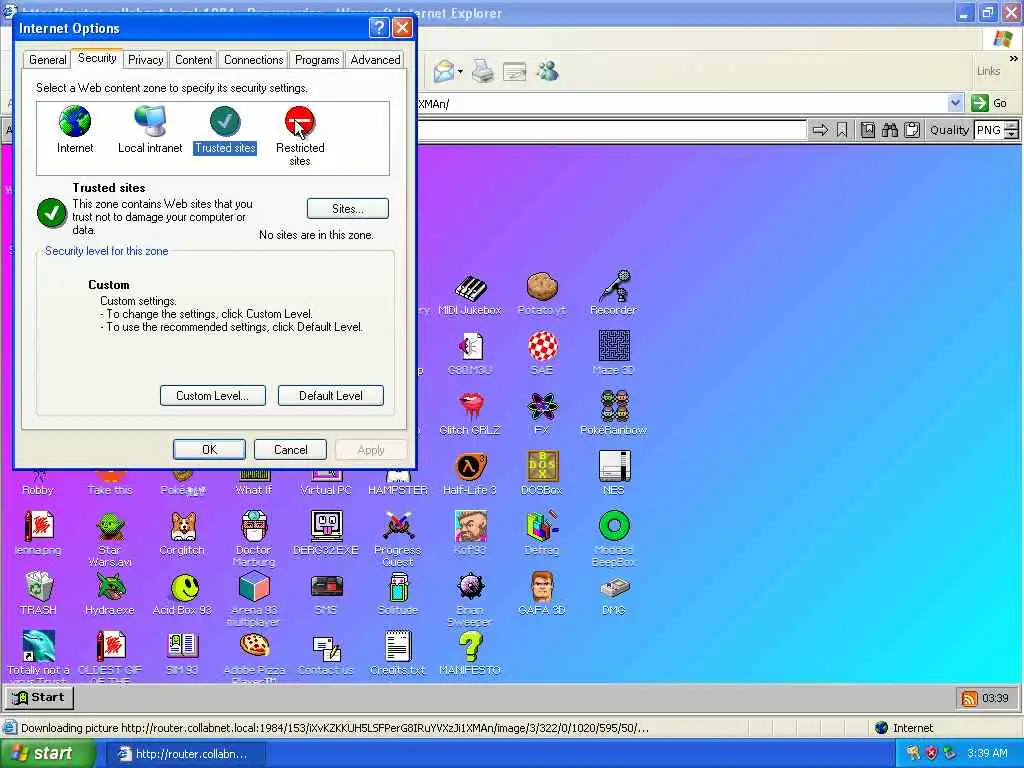1024x768 pixels.
Task: Select the Restricted sites zone icon
Action: [x=300, y=121]
